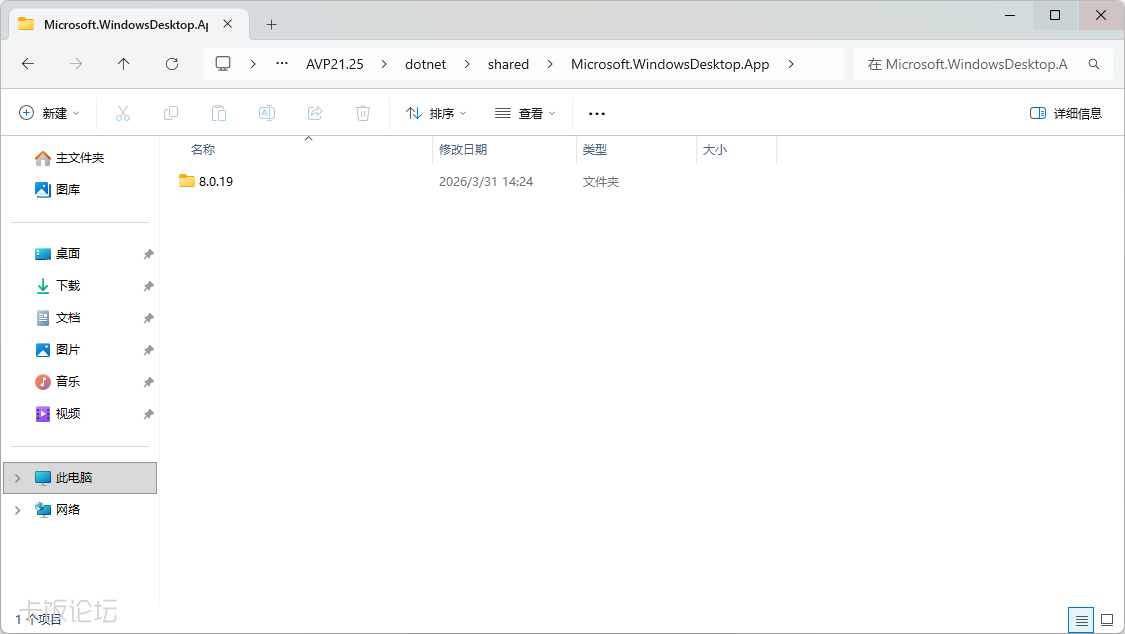Toggle the 详细信息 details pane
This screenshot has width=1125, height=634.
click(1065, 113)
